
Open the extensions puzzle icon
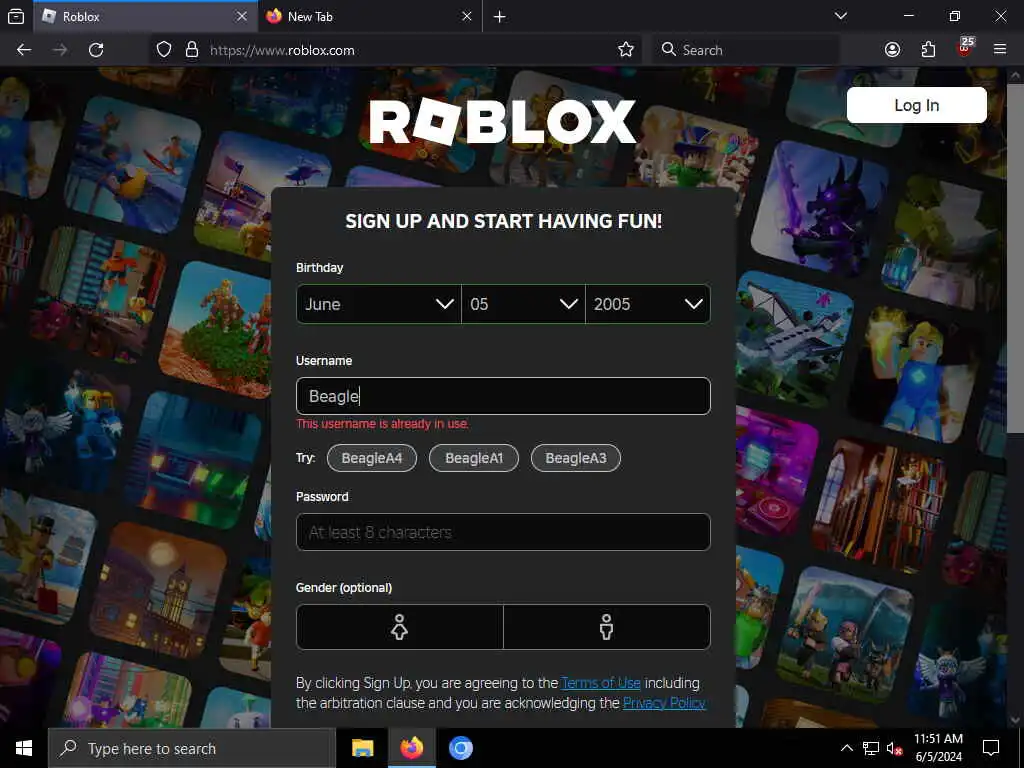(x=928, y=50)
